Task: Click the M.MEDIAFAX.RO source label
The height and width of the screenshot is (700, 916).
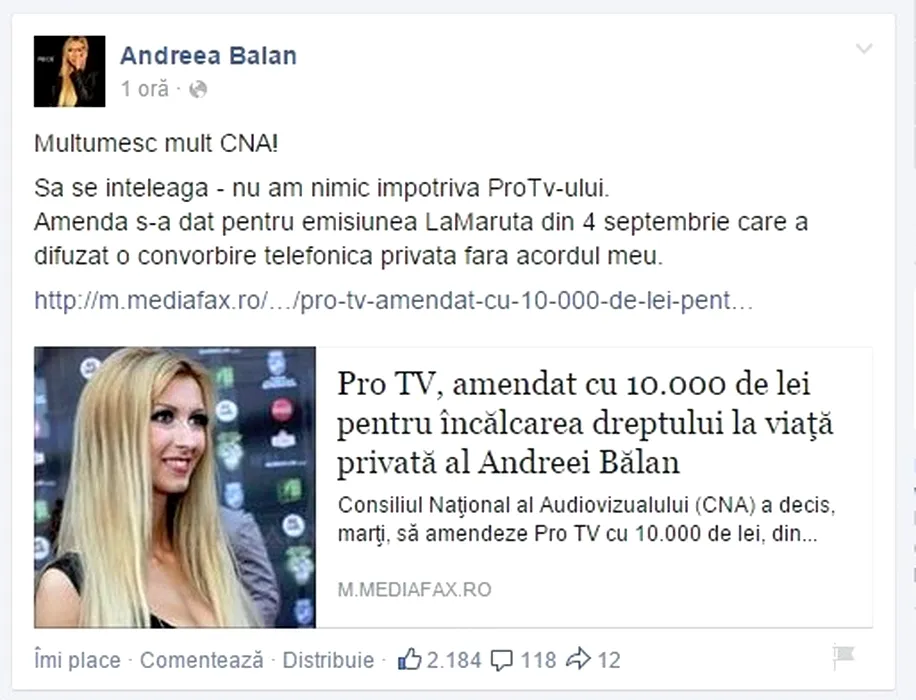Action: [x=414, y=590]
